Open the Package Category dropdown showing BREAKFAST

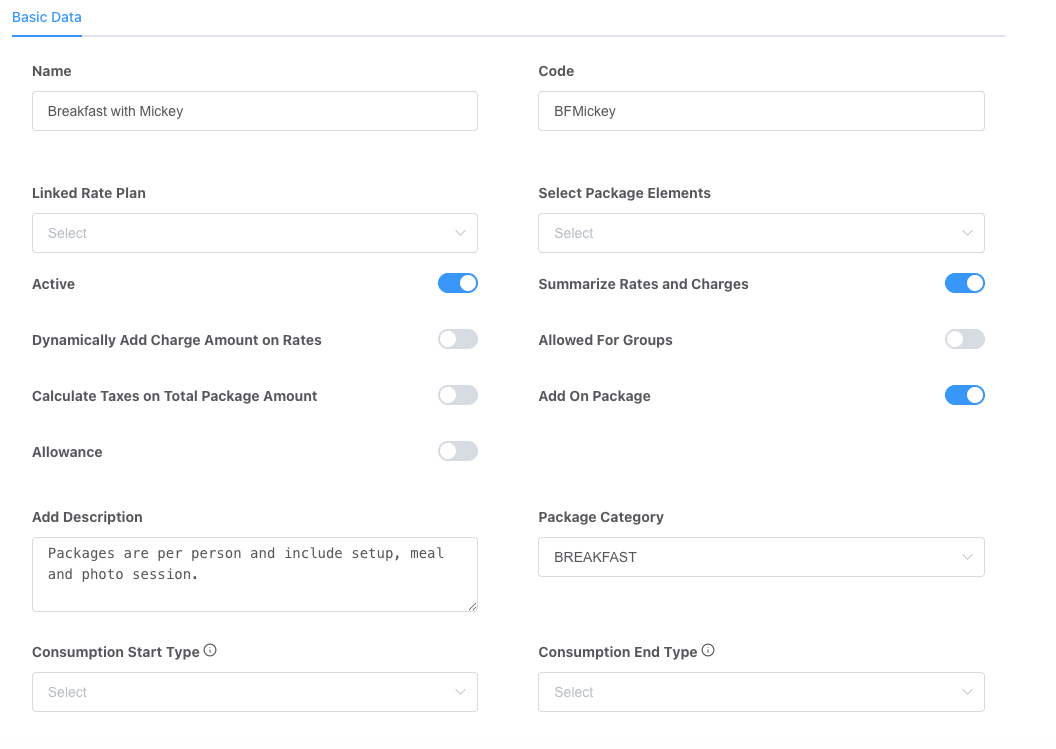coord(760,557)
